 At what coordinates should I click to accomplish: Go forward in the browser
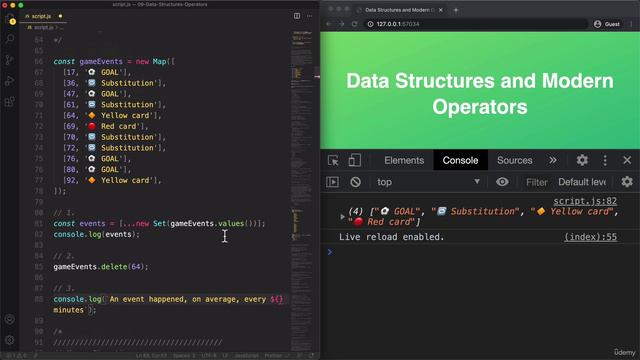(342, 24)
